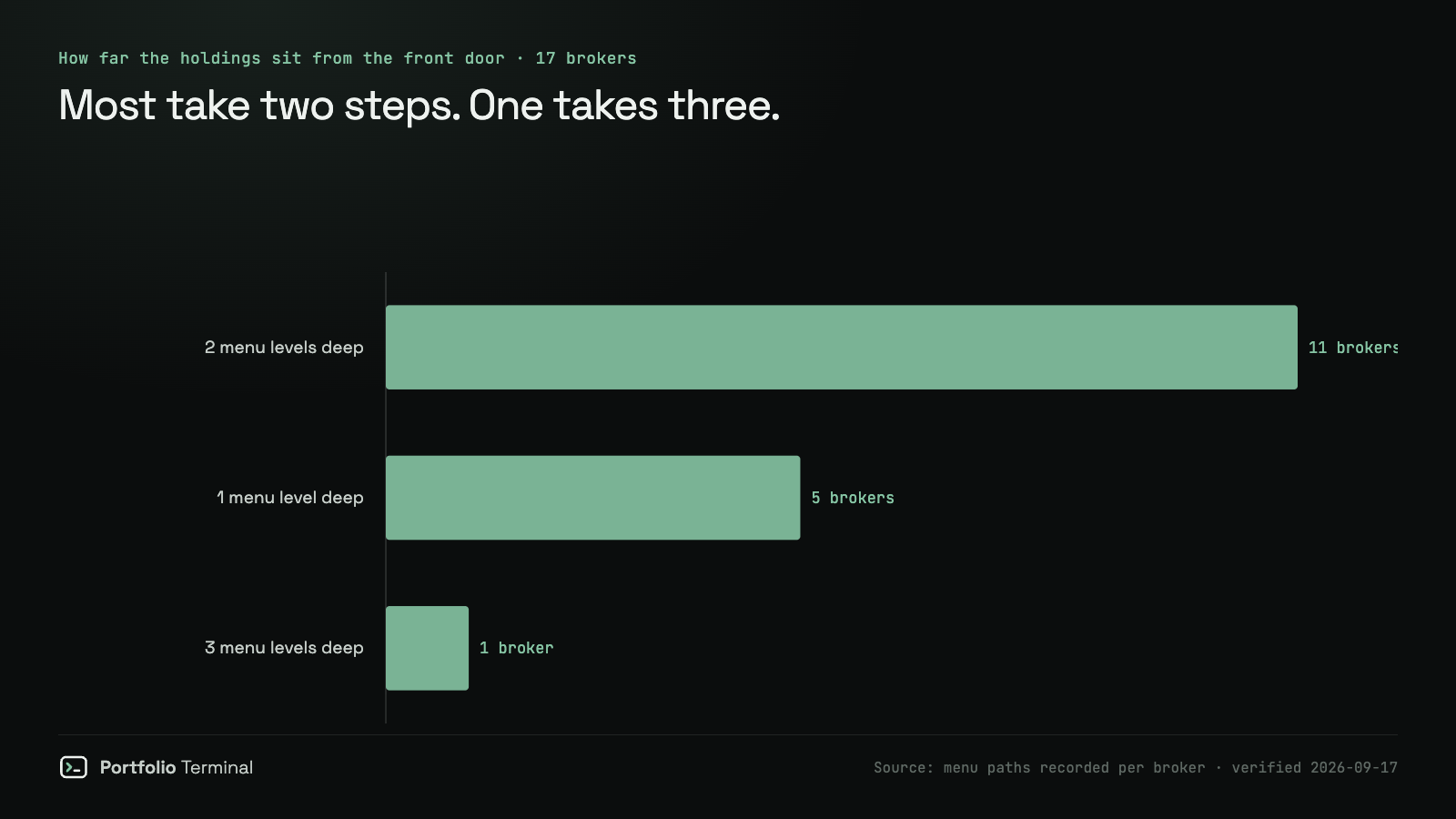Click the 1 broker value label

(x=517, y=648)
